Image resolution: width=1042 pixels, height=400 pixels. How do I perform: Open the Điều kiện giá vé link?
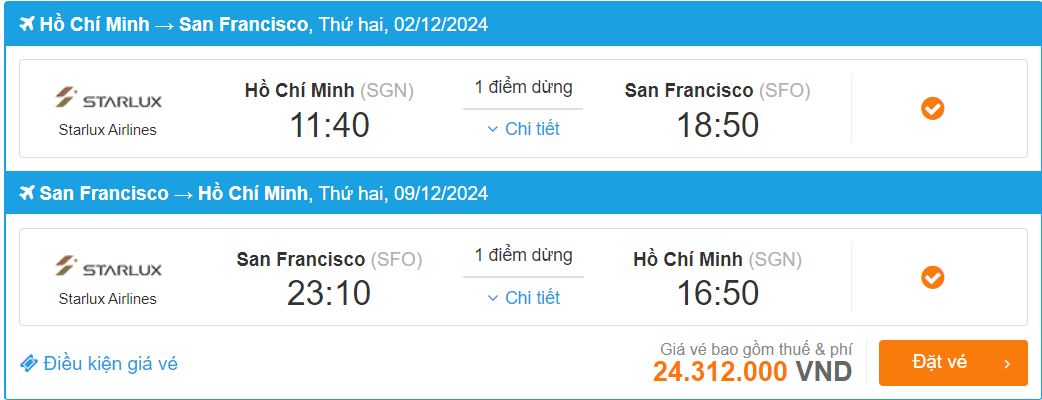click(110, 364)
